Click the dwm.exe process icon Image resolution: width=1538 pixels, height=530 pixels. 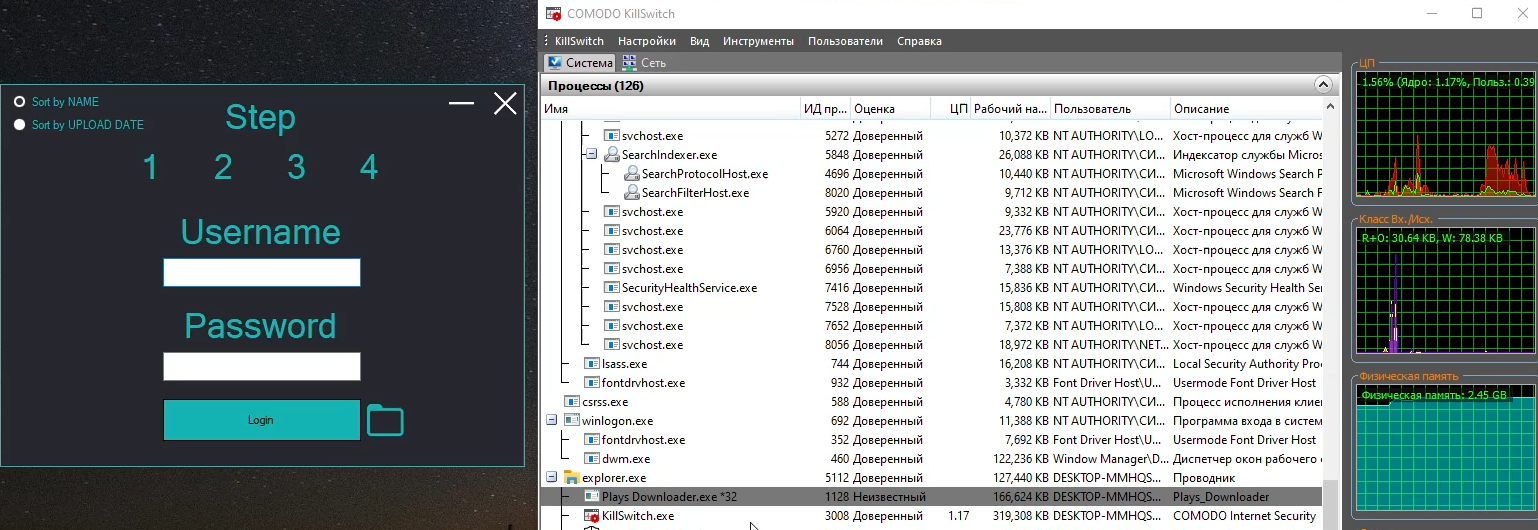(592, 459)
